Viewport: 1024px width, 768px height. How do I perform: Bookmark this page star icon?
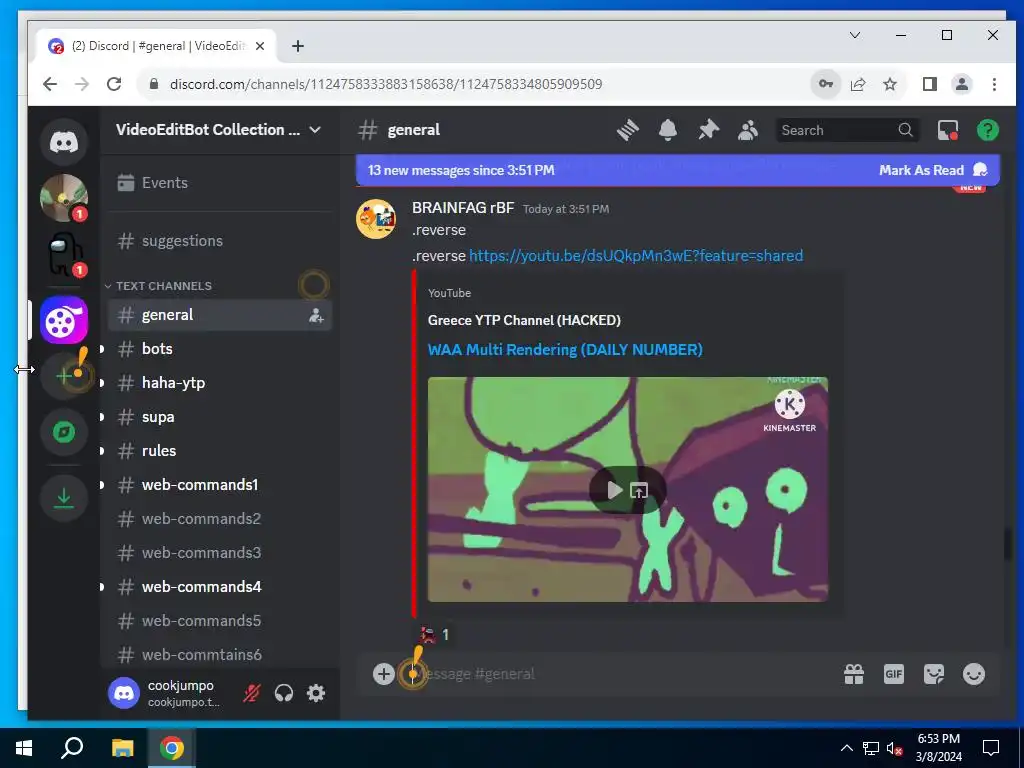tap(889, 84)
